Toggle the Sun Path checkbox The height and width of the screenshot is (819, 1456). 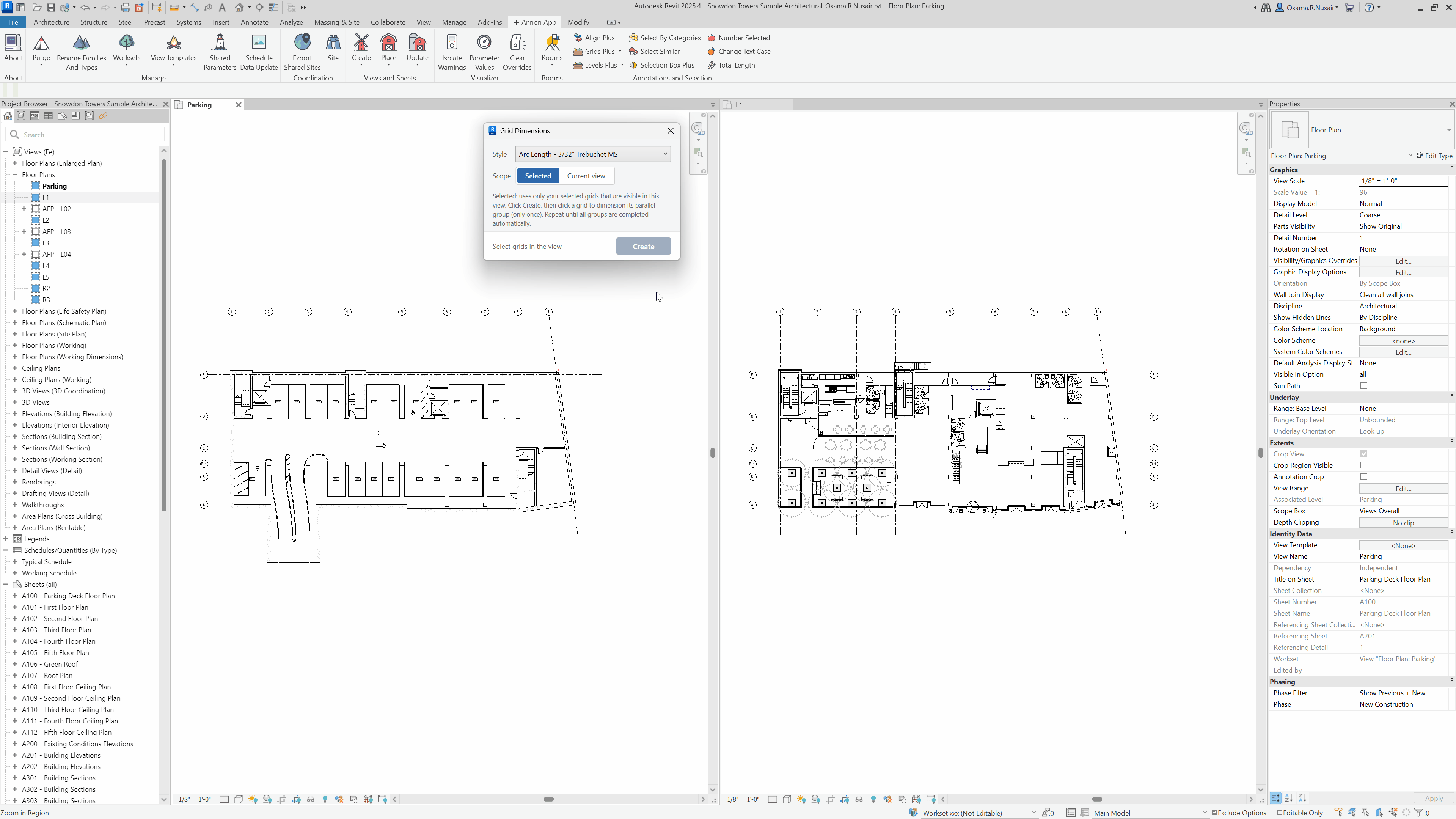[1364, 386]
